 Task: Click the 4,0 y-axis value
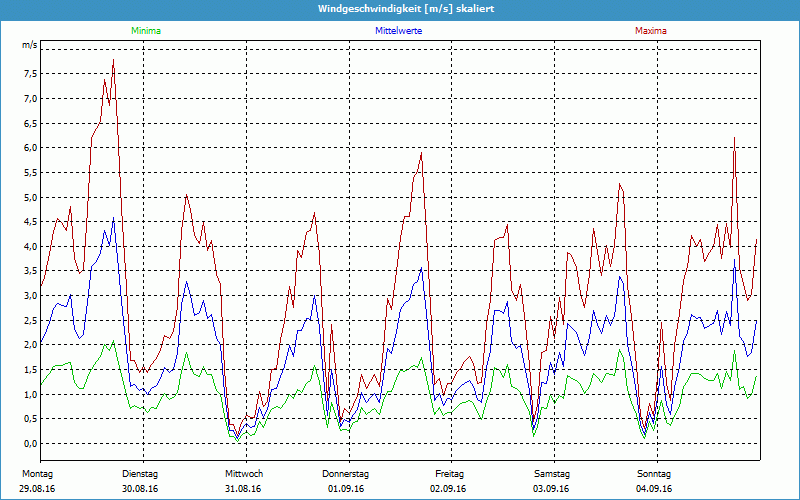[30, 246]
